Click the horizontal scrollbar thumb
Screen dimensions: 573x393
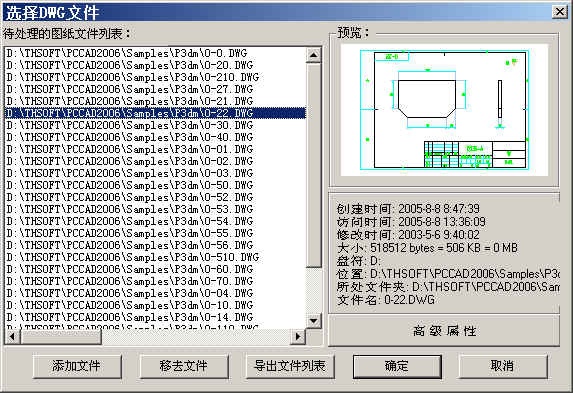tap(61, 336)
